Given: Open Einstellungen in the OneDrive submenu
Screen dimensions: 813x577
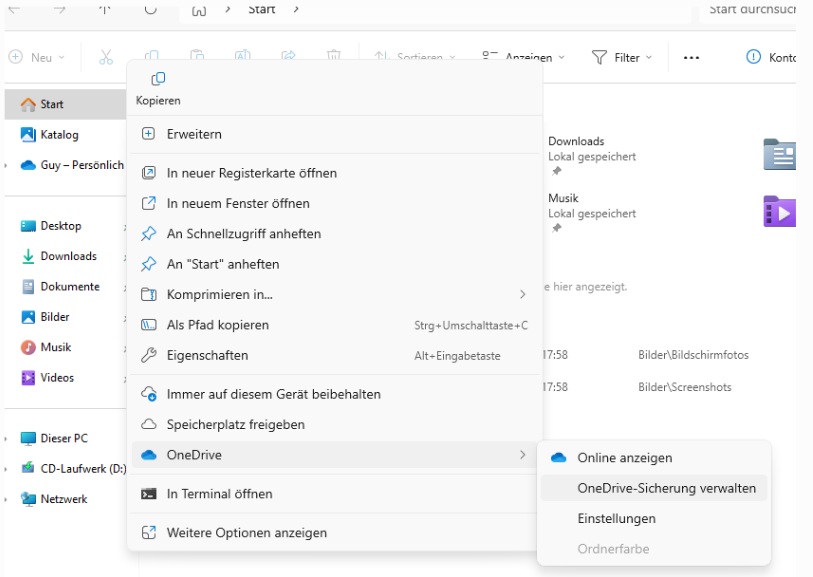Looking at the screenshot, I should pyautogui.click(x=654, y=518).
